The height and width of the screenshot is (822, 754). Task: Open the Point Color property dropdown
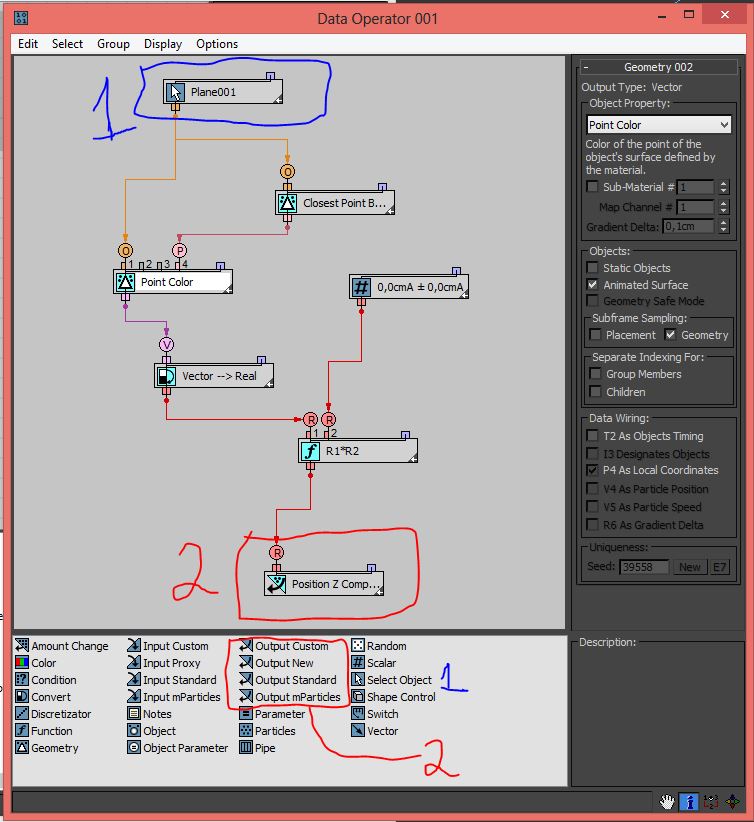click(x=659, y=125)
